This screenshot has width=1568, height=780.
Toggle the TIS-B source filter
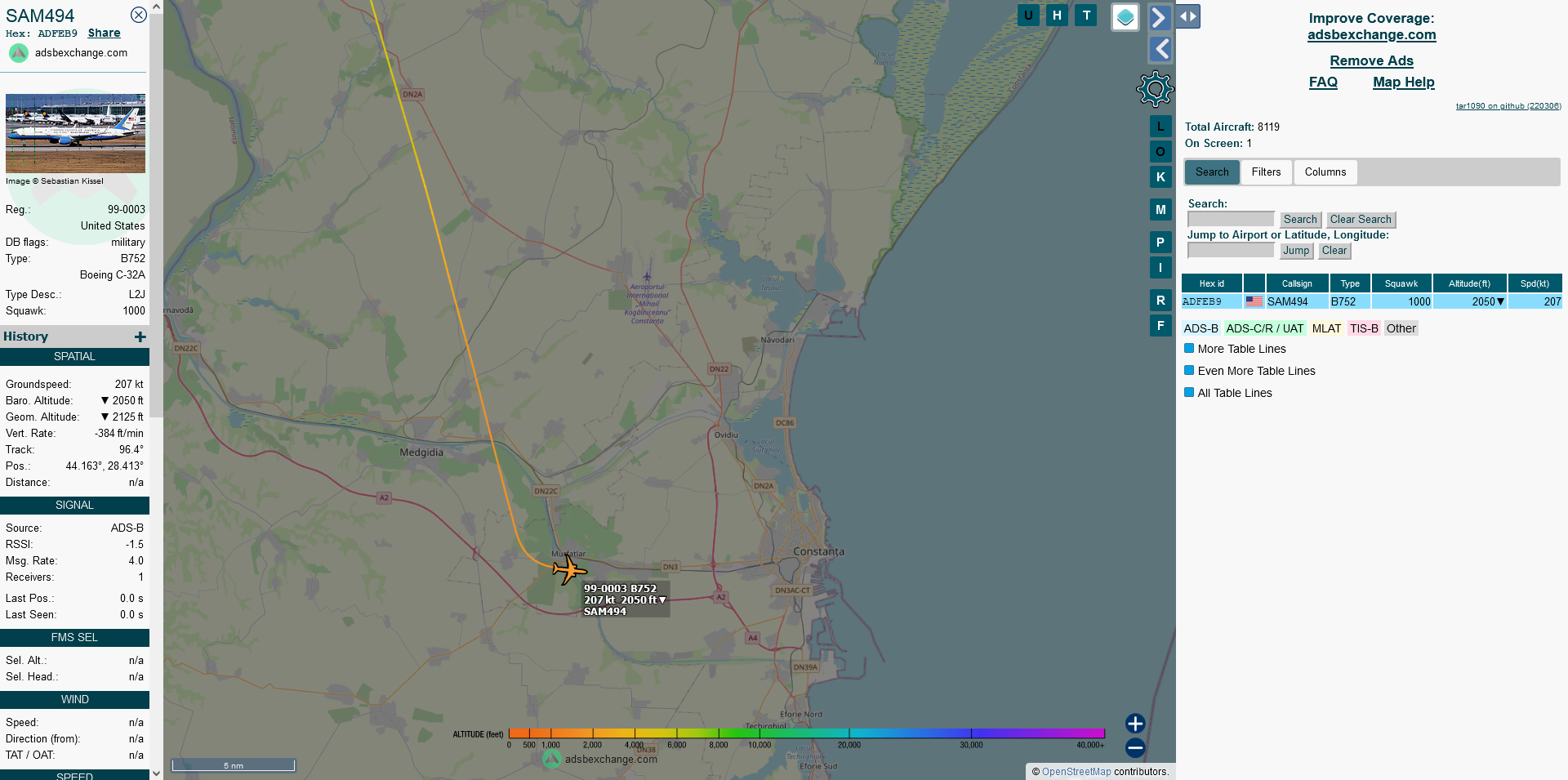coord(1364,328)
